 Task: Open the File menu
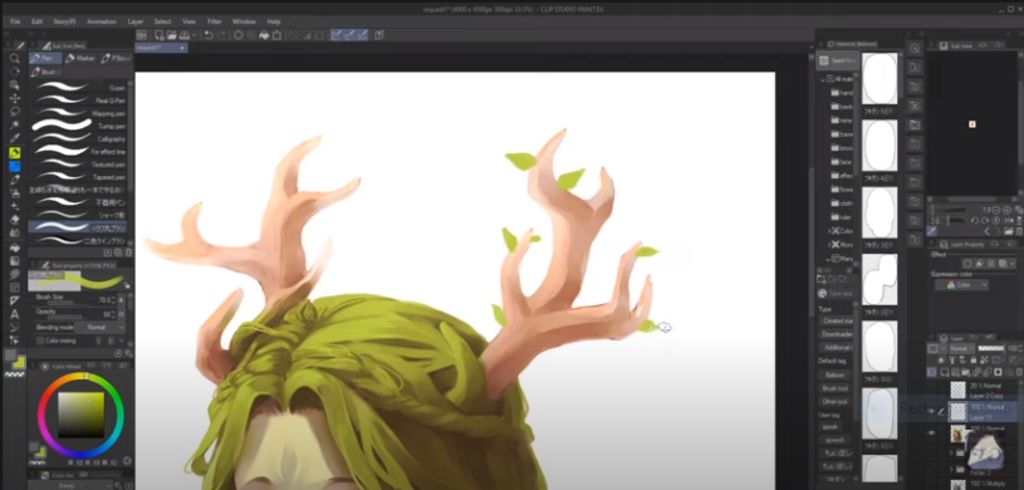point(16,22)
